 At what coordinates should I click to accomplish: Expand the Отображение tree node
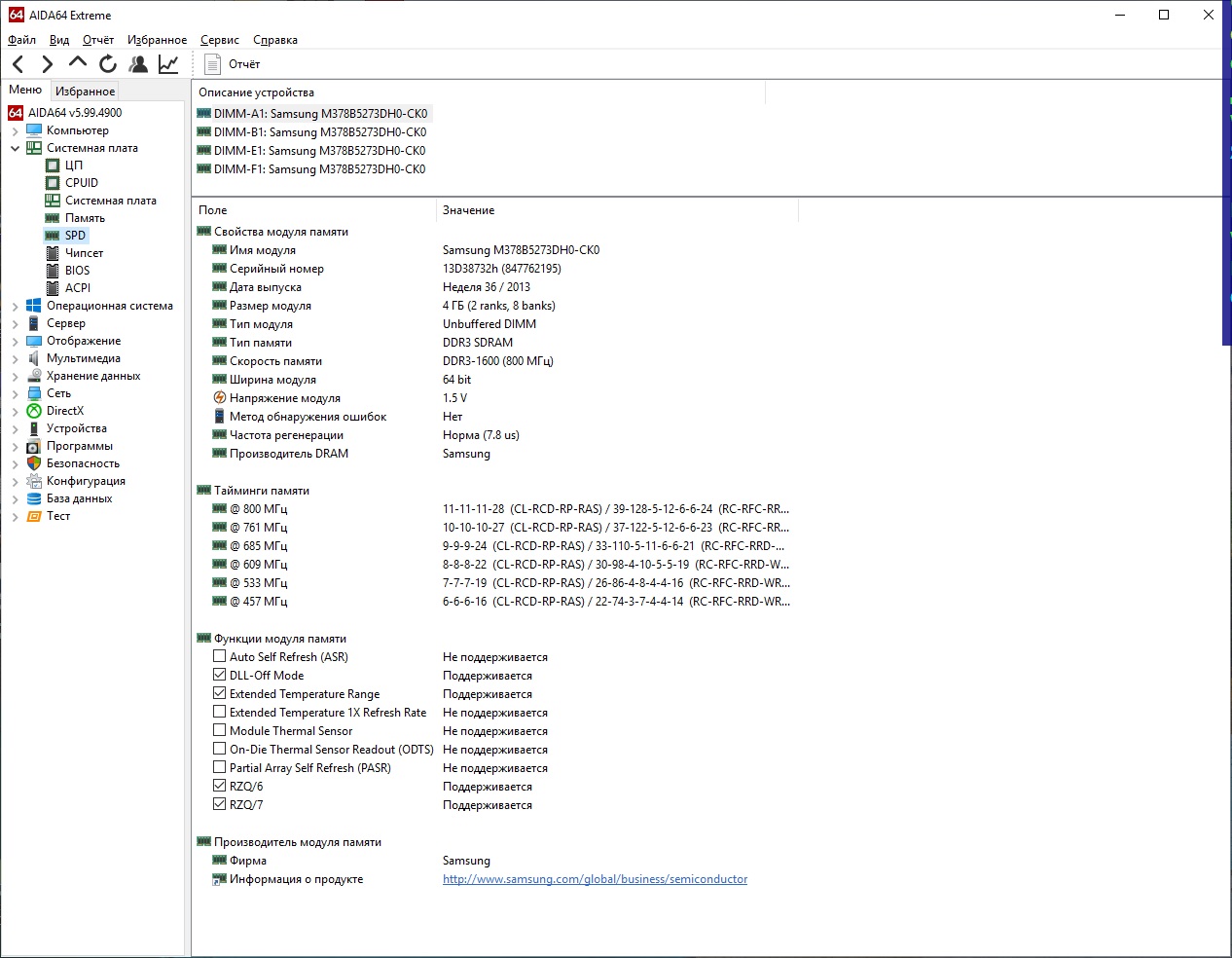tap(16, 341)
